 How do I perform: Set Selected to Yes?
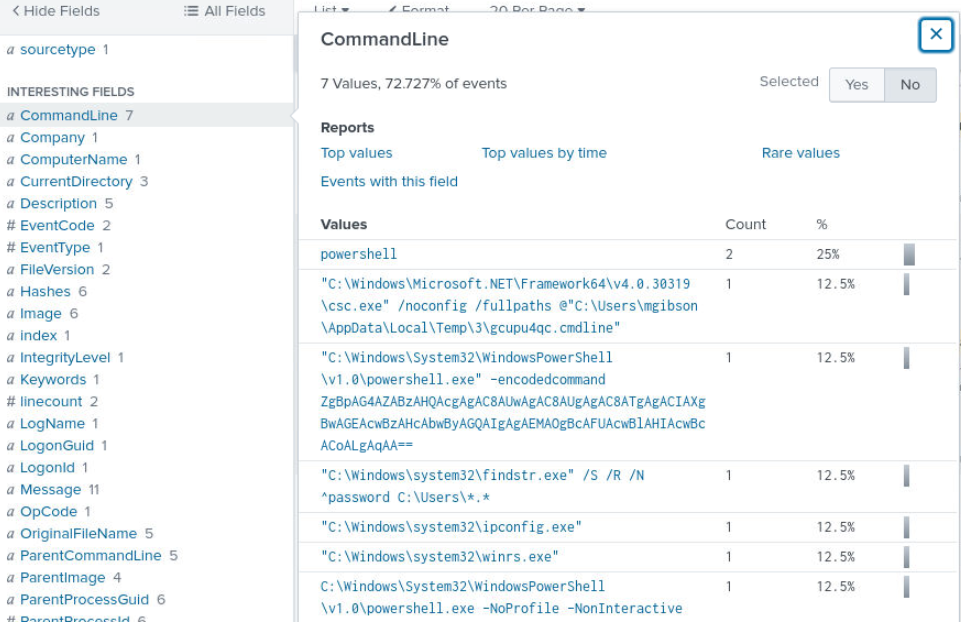click(856, 85)
